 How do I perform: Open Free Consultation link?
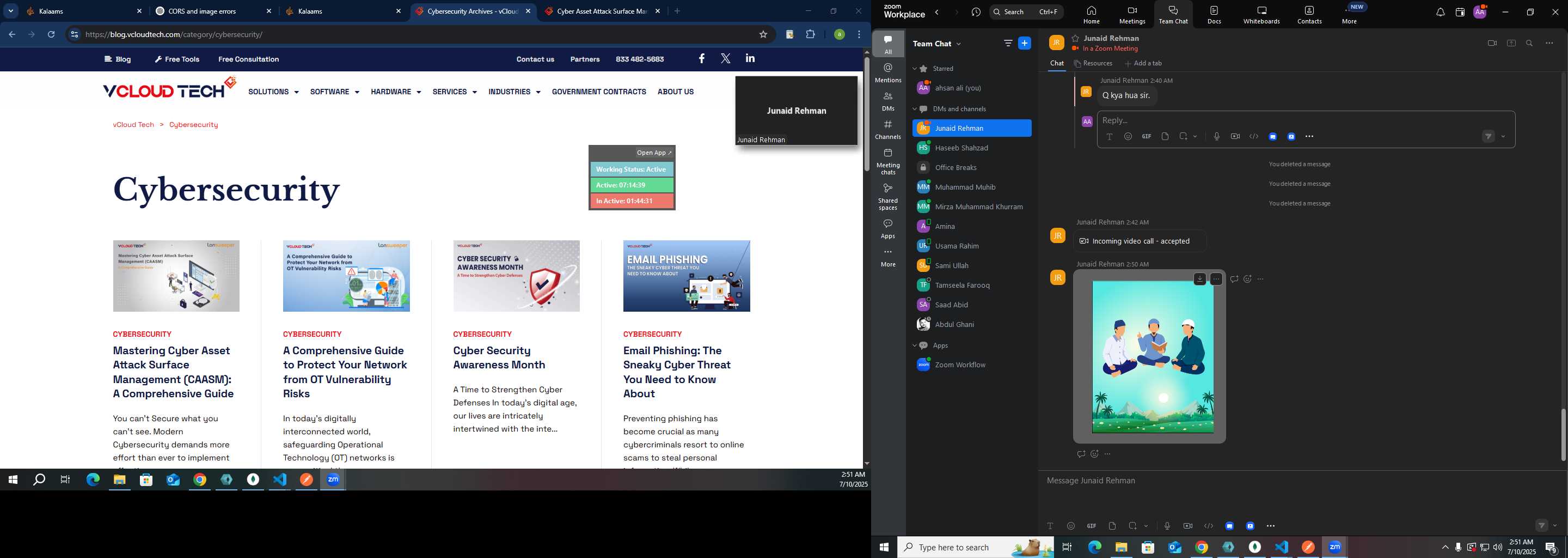click(x=248, y=59)
